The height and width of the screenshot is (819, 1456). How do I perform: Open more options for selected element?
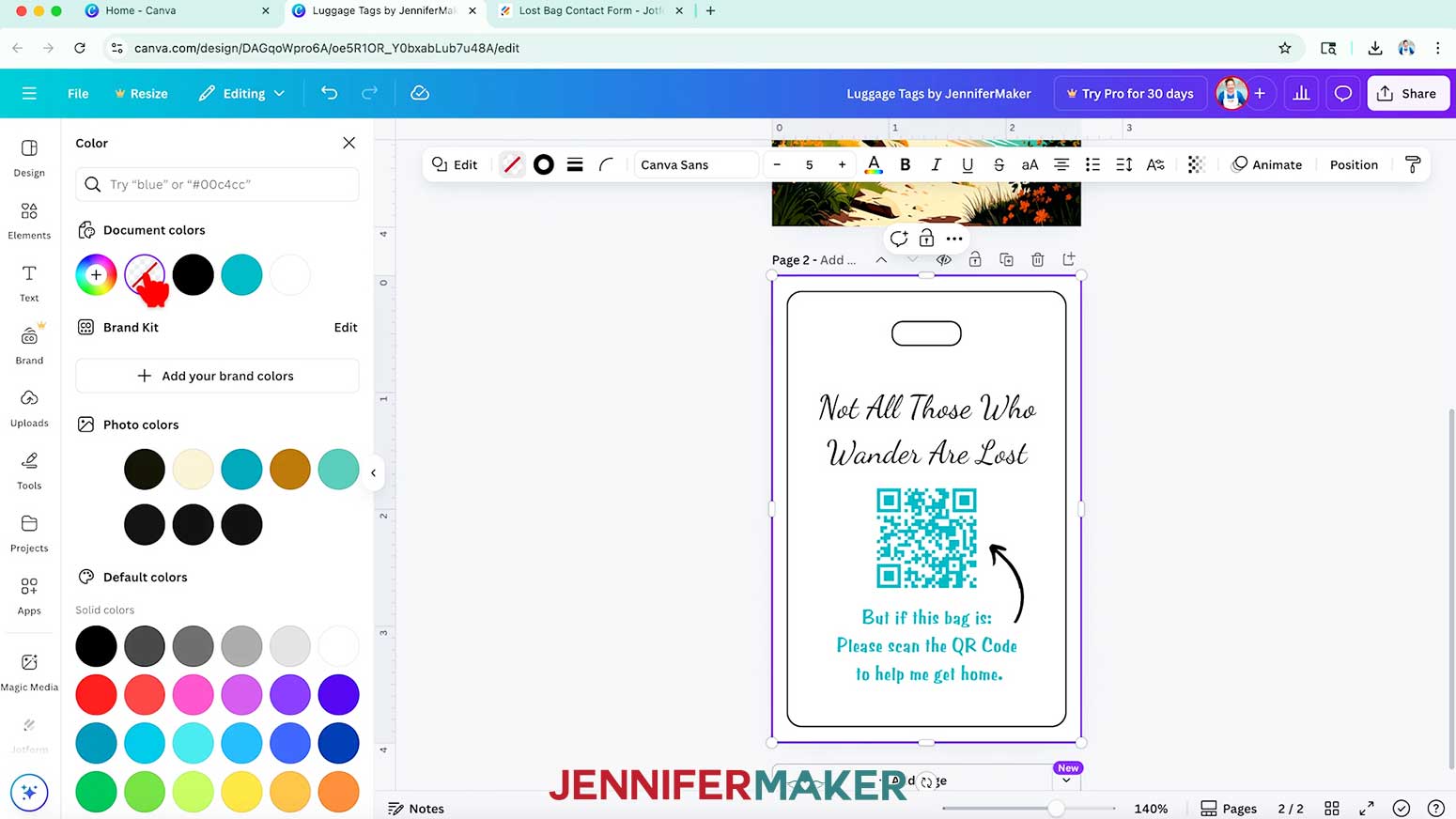tap(954, 239)
